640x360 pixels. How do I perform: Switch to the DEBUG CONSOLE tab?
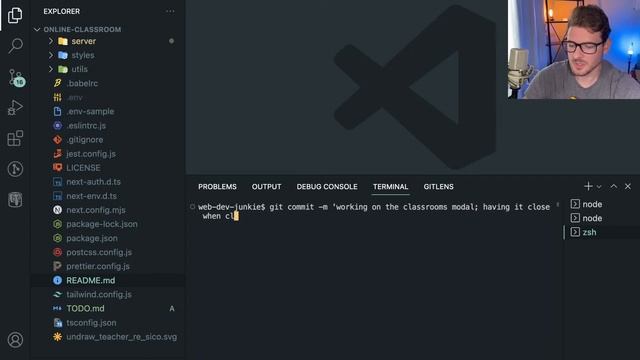point(327,187)
